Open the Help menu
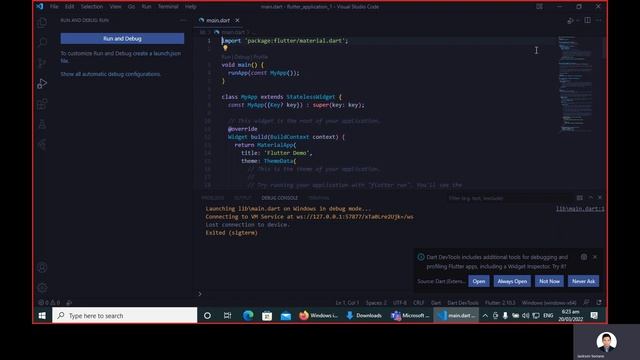 (x=191, y=7)
